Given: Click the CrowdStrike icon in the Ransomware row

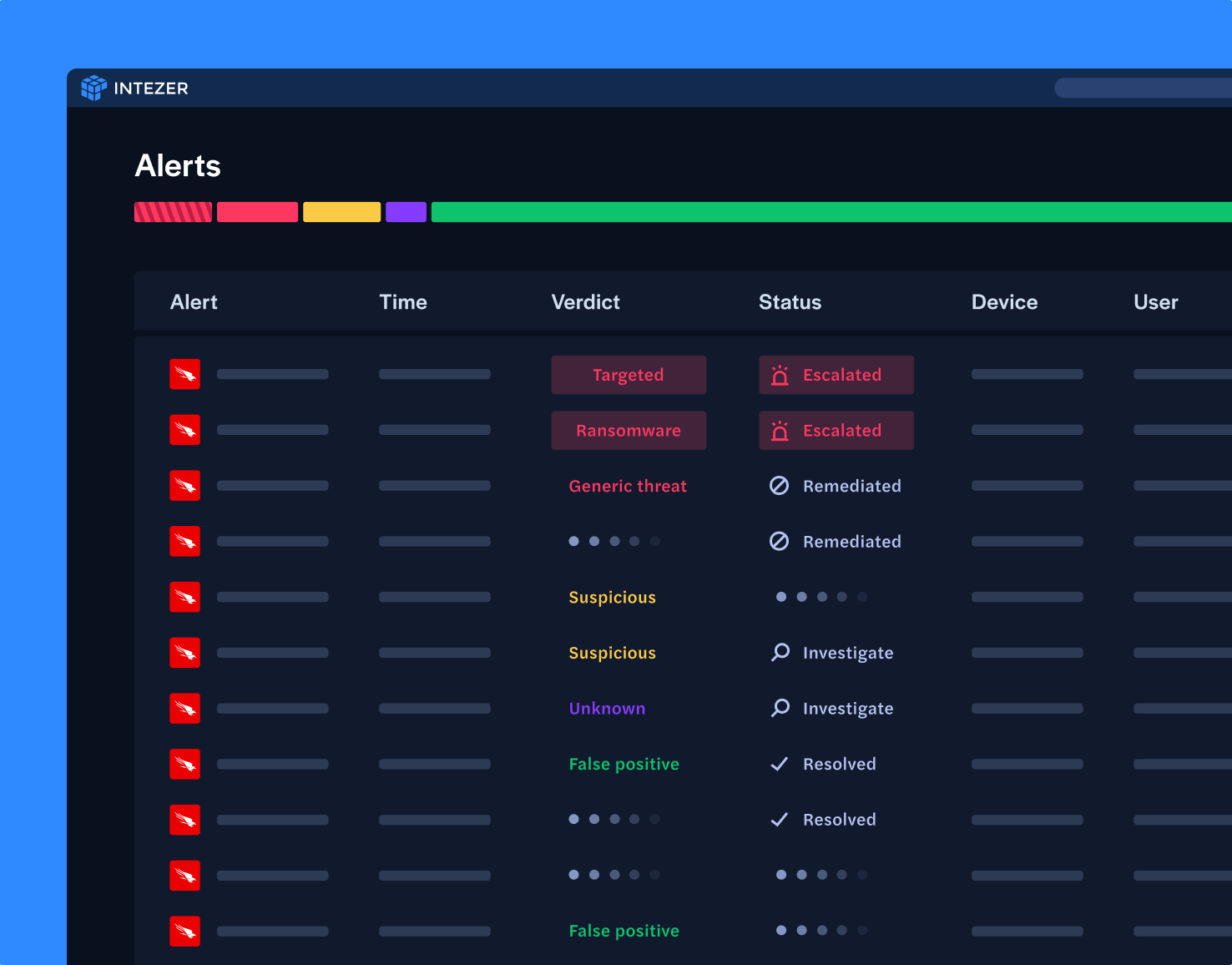Looking at the screenshot, I should [x=184, y=430].
